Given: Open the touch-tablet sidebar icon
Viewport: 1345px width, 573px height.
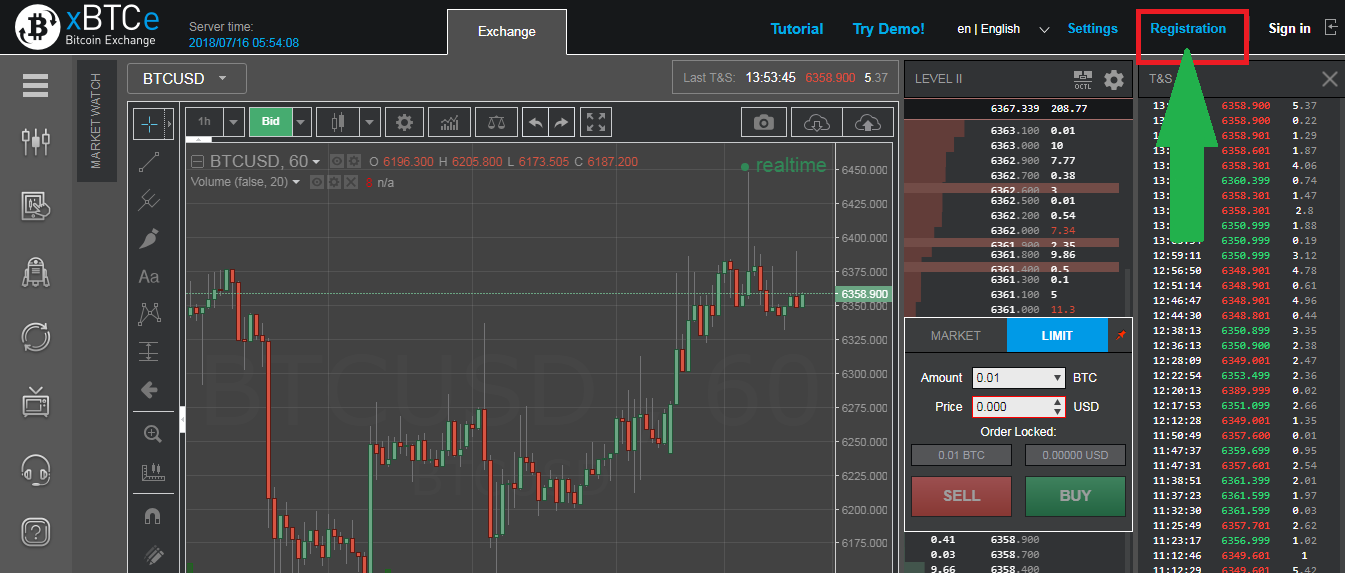Looking at the screenshot, I should pyautogui.click(x=36, y=207).
